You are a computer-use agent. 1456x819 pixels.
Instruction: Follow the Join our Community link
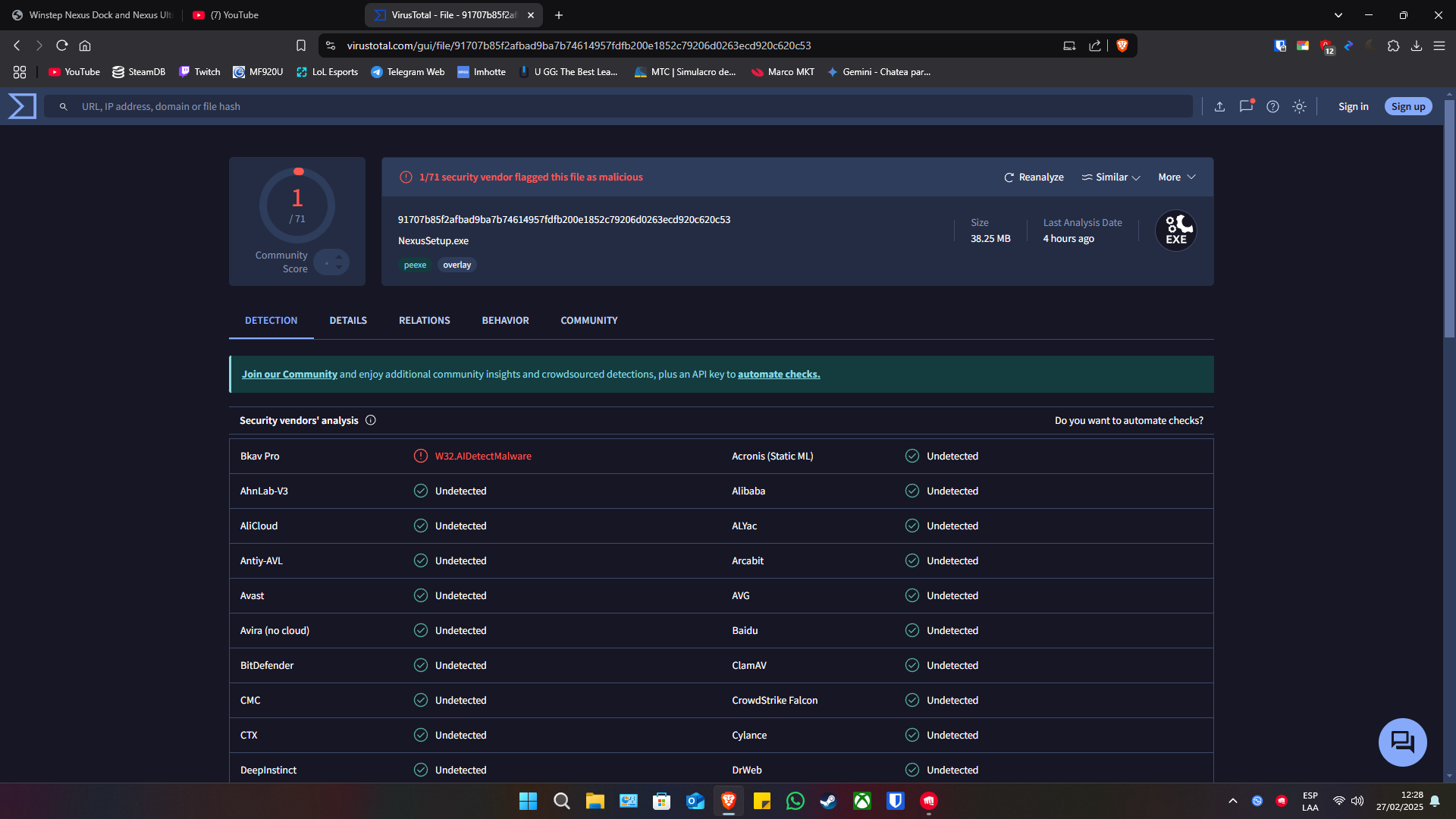click(x=289, y=375)
